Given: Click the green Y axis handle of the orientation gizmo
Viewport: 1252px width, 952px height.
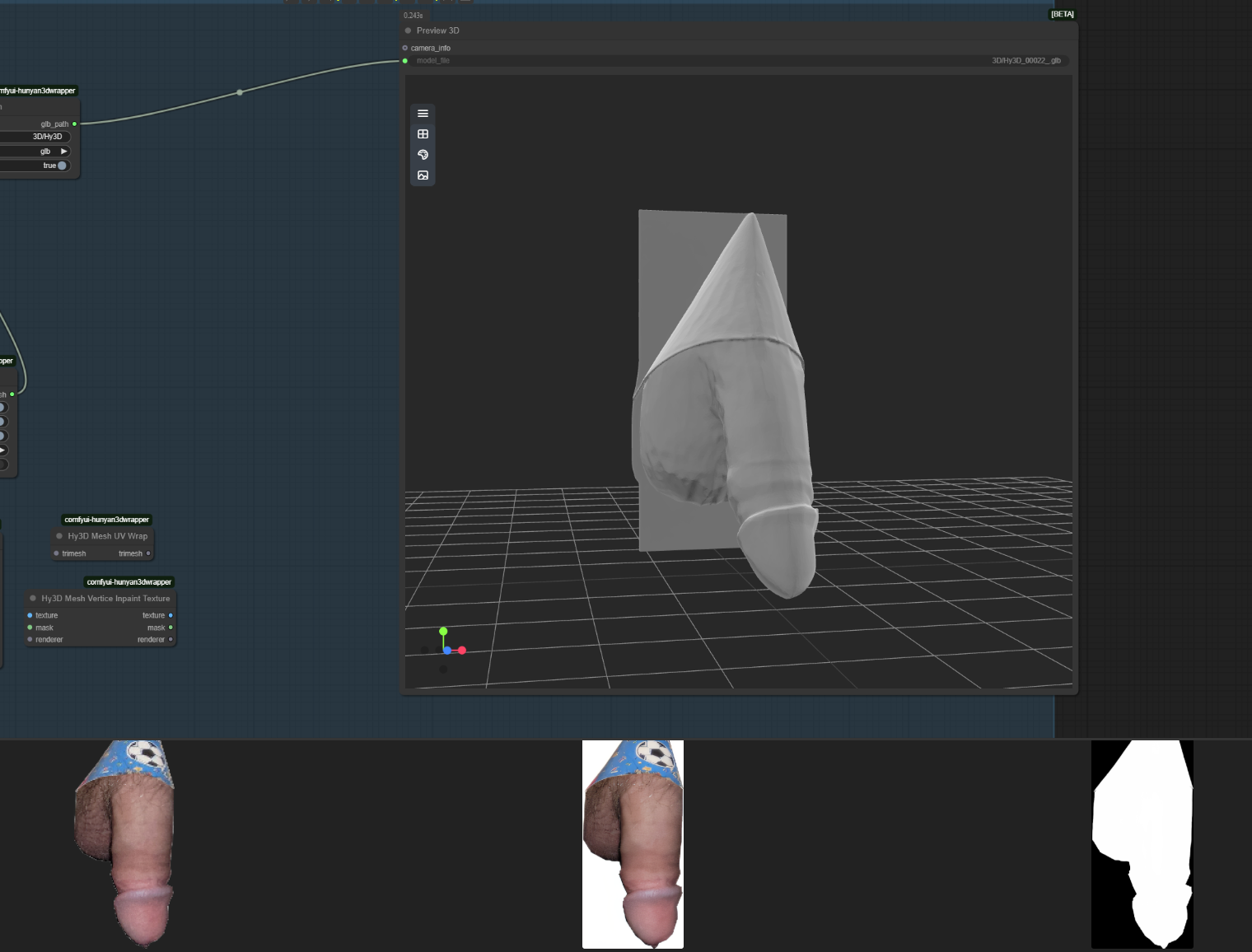Looking at the screenshot, I should [x=443, y=632].
